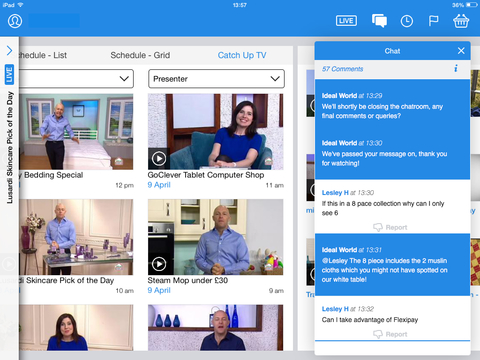
Task: Click the 57 Comments label
Action: pyautogui.click(x=342, y=69)
